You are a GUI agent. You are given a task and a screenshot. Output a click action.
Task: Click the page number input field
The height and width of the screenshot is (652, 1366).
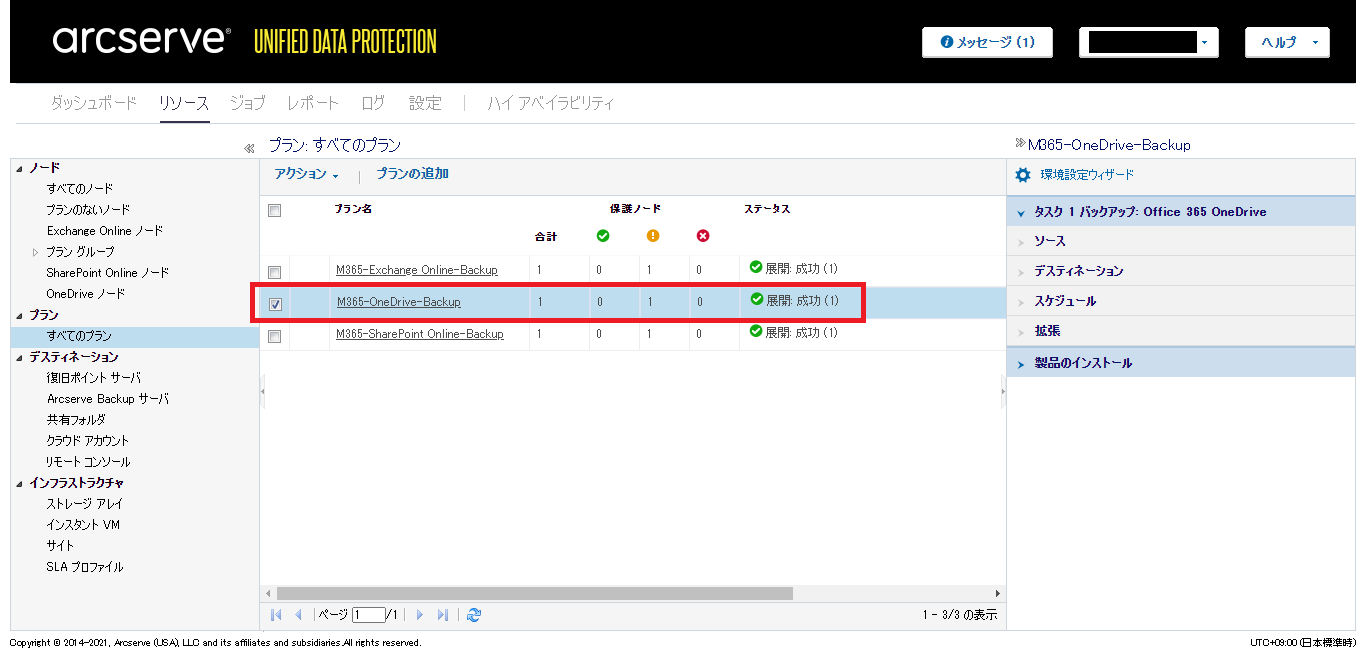(367, 615)
